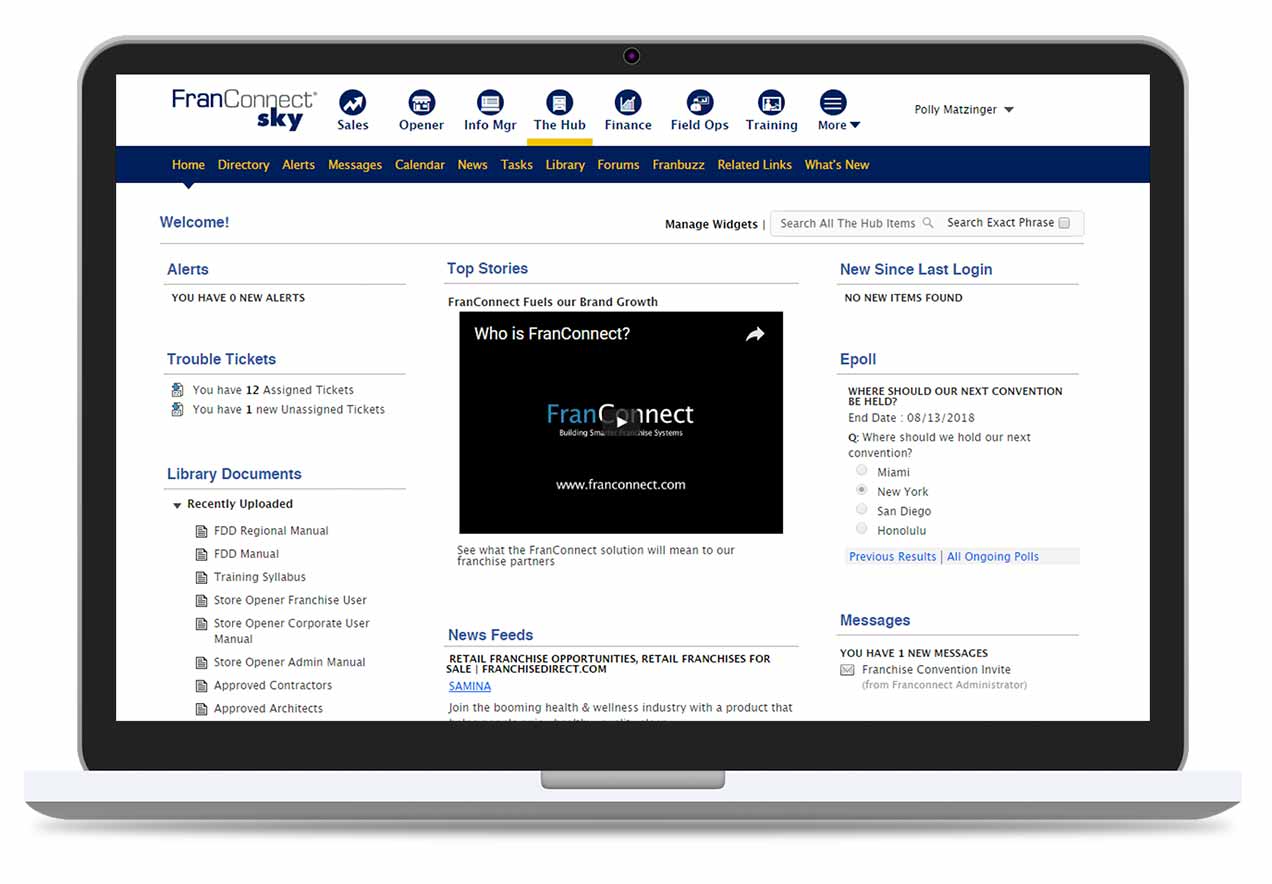Open the Messages tab
The width and height of the screenshot is (1272, 884).
(x=355, y=165)
